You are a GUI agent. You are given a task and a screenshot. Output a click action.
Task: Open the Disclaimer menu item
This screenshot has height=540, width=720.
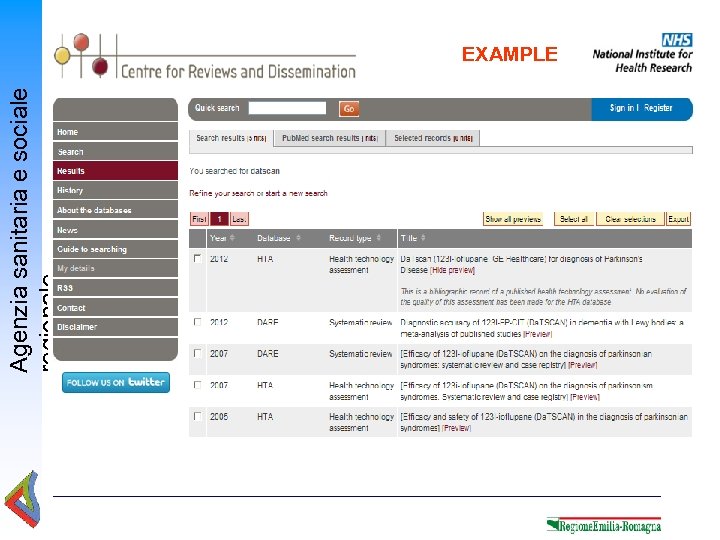click(x=115, y=327)
